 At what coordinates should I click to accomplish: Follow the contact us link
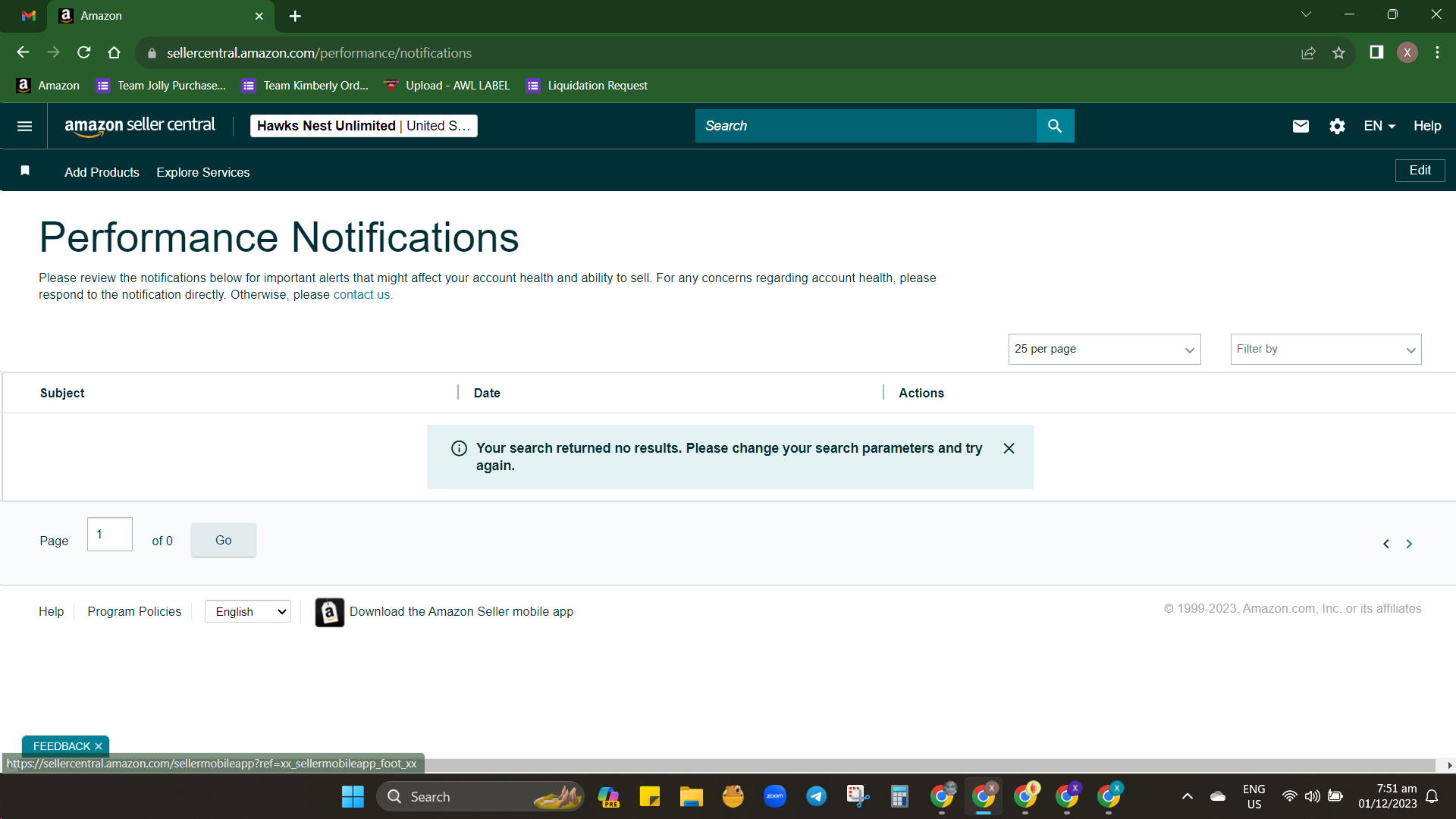[362, 295]
